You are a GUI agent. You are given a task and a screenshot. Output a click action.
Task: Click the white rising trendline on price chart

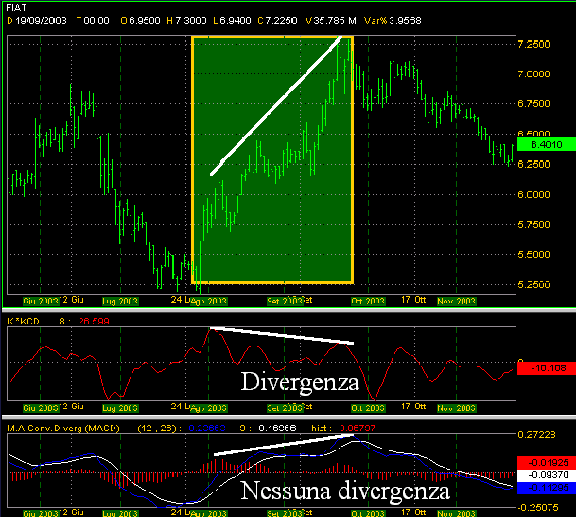coord(276,106)
